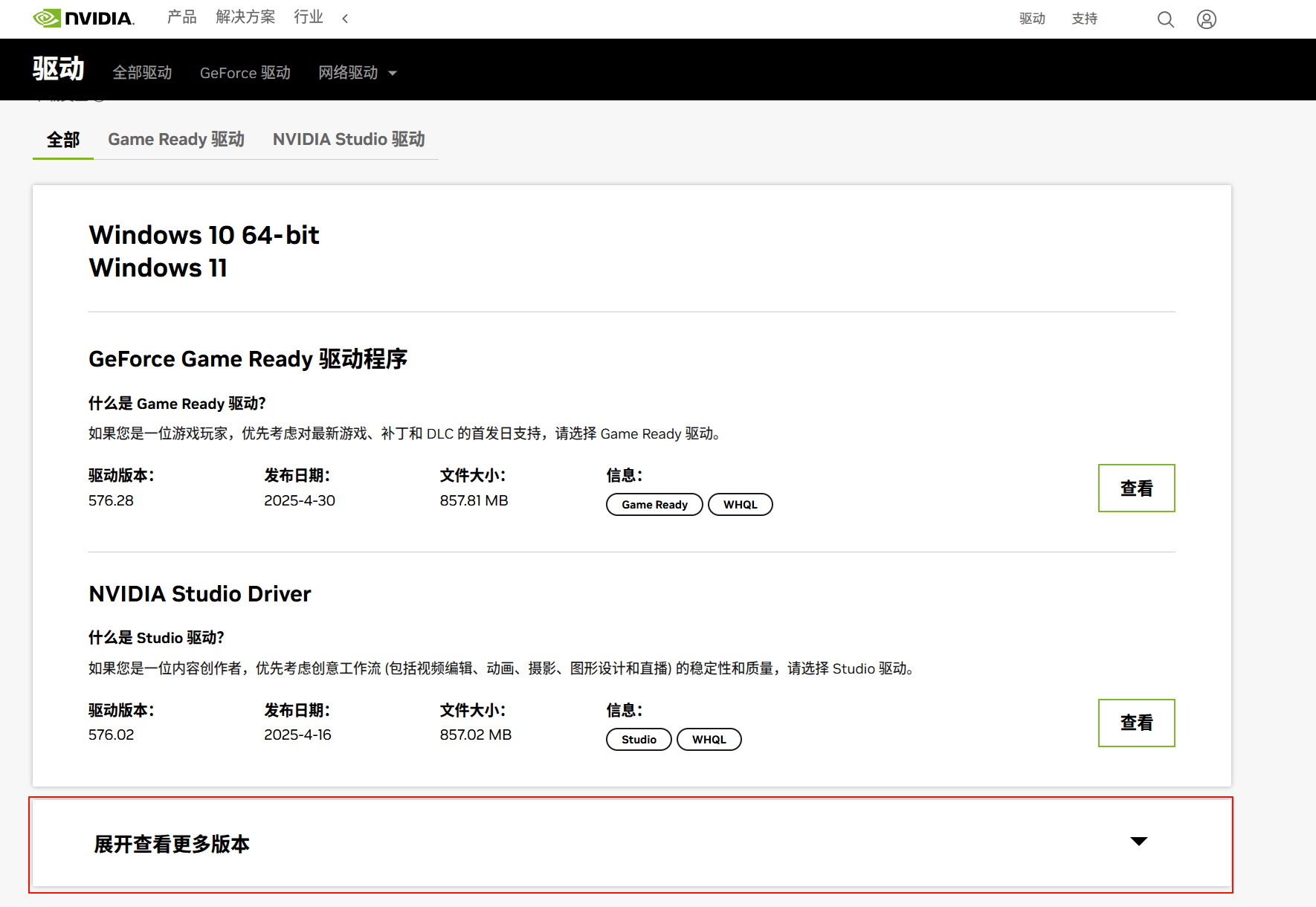Click the down arrow of 展开查看更多版本
This screenshot has width=1316, height=907.
point(1139,842)
